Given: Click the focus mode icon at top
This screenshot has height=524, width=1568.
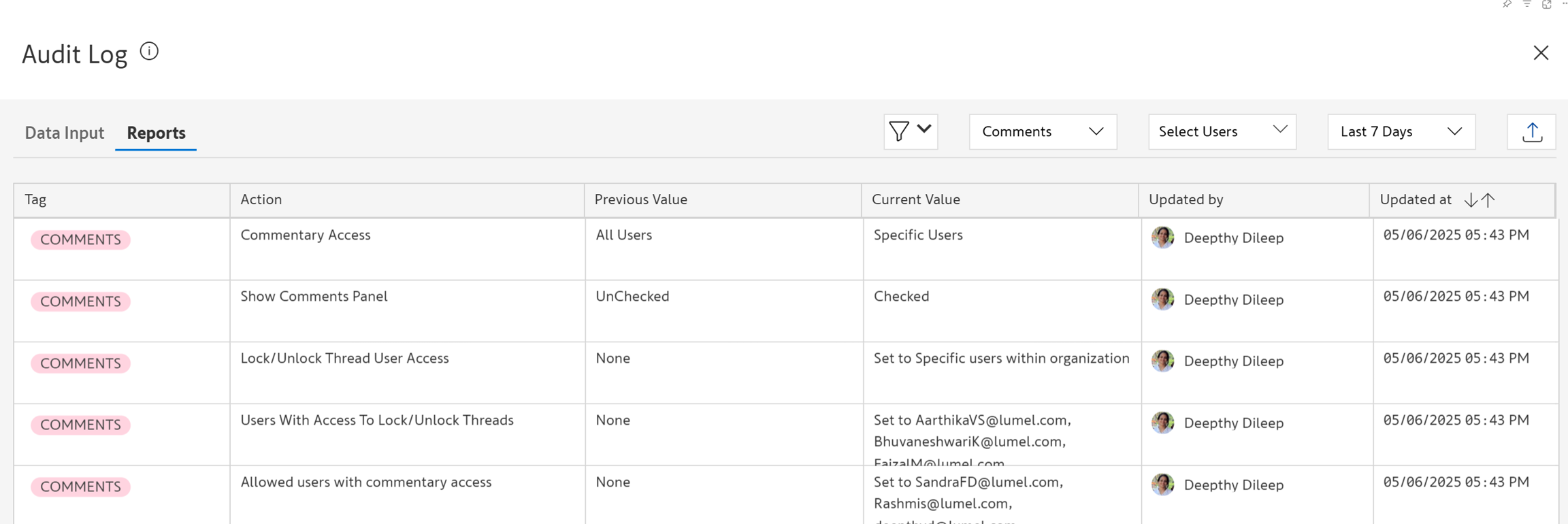Looking at the screenshot, I should pos(1546,4).
